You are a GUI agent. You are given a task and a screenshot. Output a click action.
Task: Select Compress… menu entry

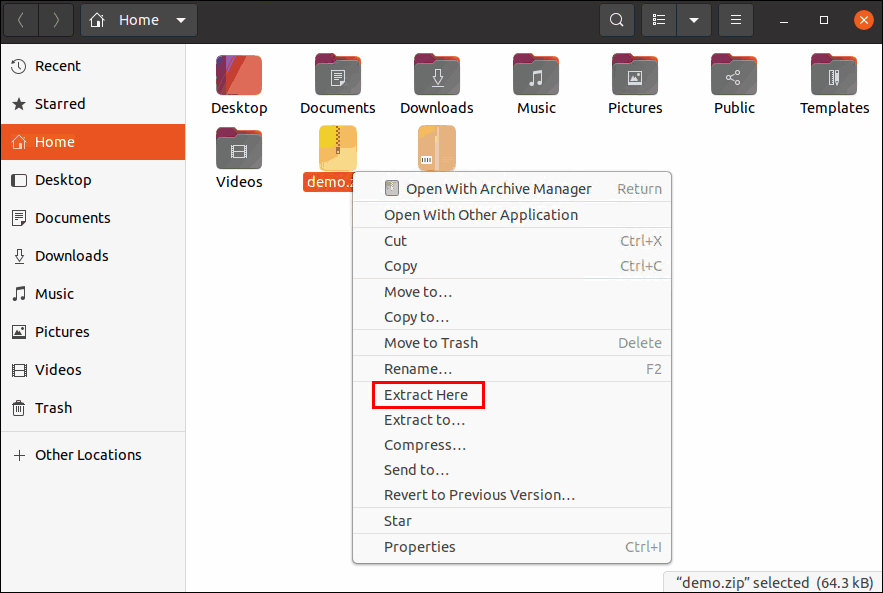[x=512, y=445]
